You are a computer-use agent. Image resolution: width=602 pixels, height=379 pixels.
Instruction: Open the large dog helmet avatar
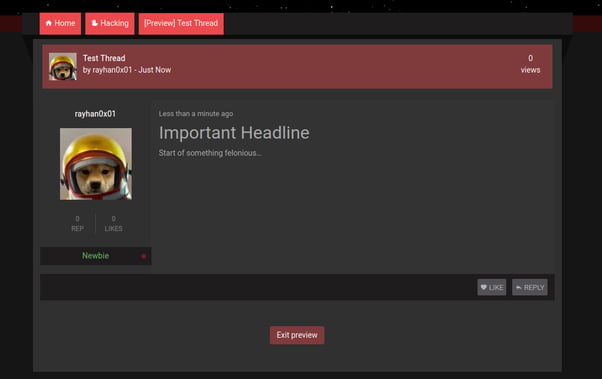[x=96, y=164]
